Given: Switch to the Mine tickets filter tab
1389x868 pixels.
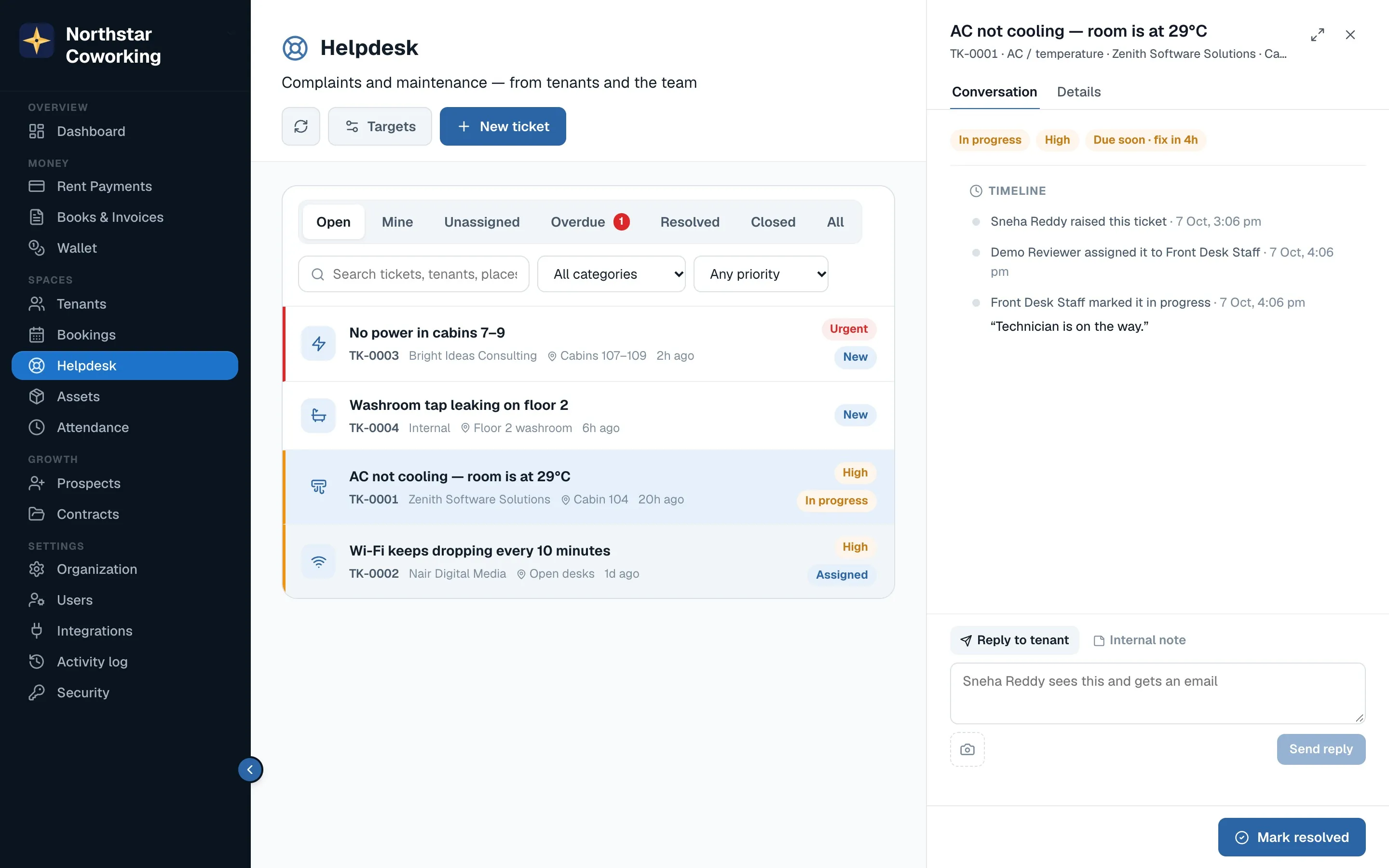Looking at the screenshot, I should 397,222.
